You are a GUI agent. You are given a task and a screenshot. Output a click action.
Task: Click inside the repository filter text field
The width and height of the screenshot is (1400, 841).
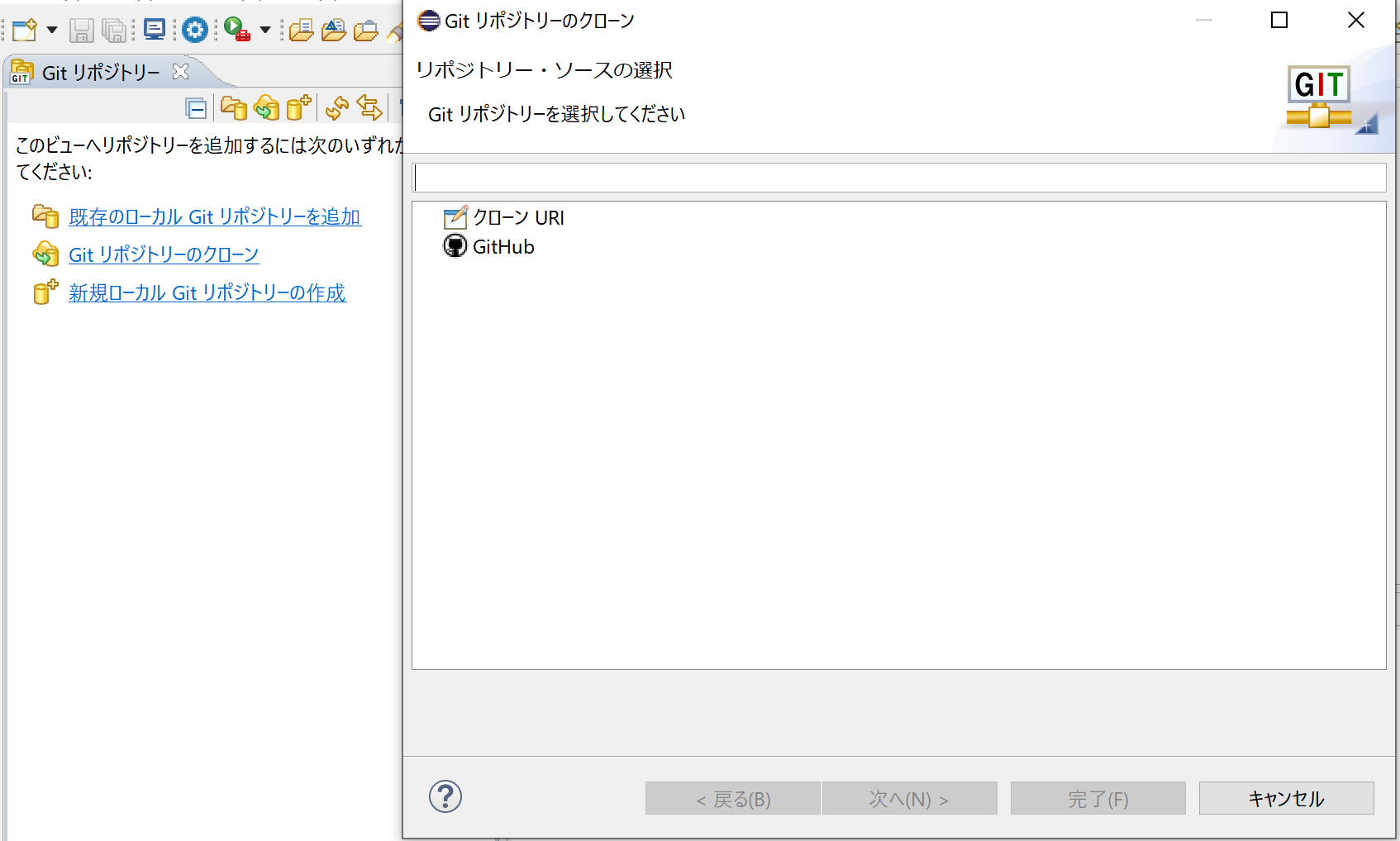pyautogui.click(x=900, y=178)
